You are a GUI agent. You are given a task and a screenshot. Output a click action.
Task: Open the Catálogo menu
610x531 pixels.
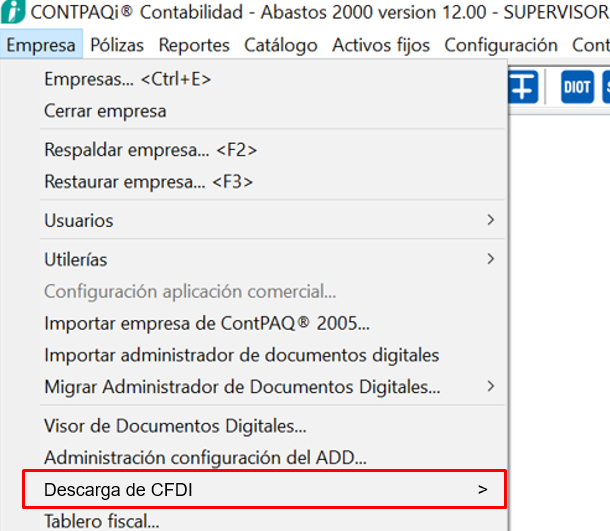[281, 45]
